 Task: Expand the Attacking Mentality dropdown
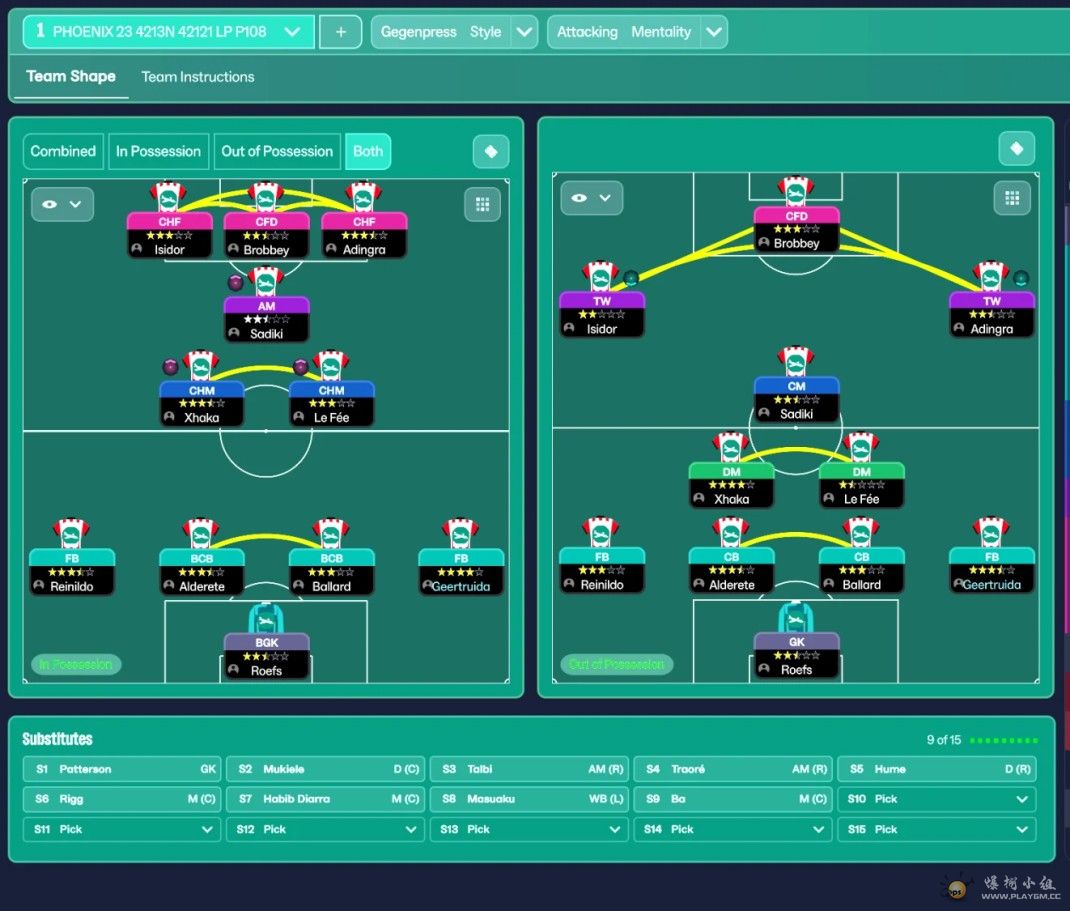pyautogui.click(x=713, y=32)
